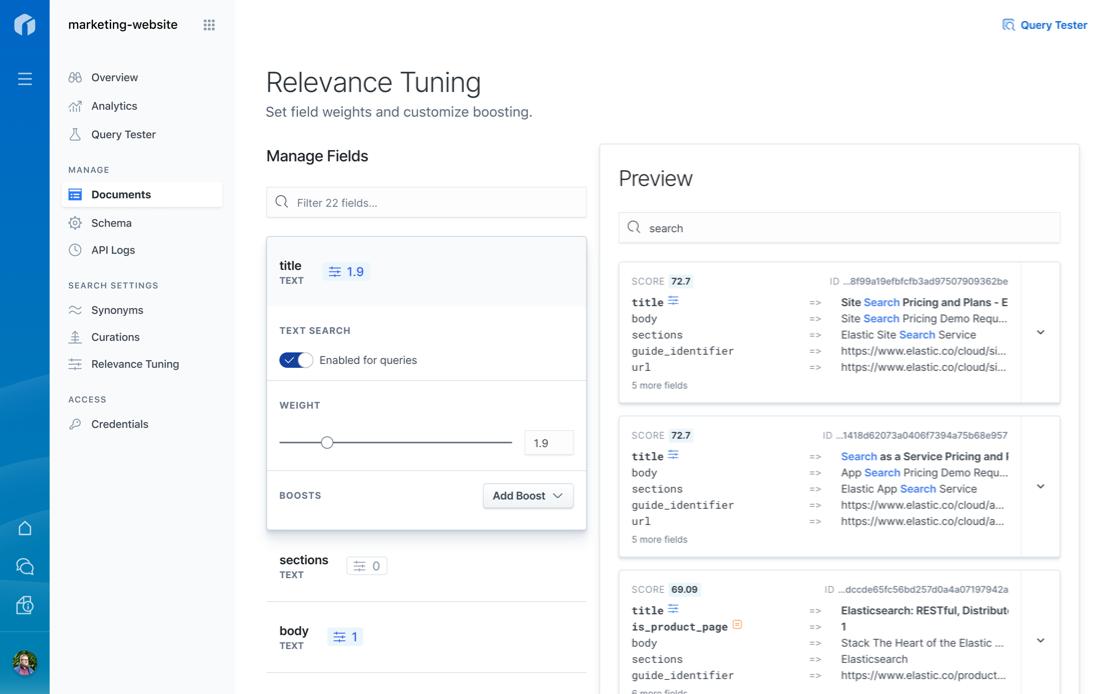Expand the body field row
Screen dimensions: 1110x694
(x=426, y=637)
